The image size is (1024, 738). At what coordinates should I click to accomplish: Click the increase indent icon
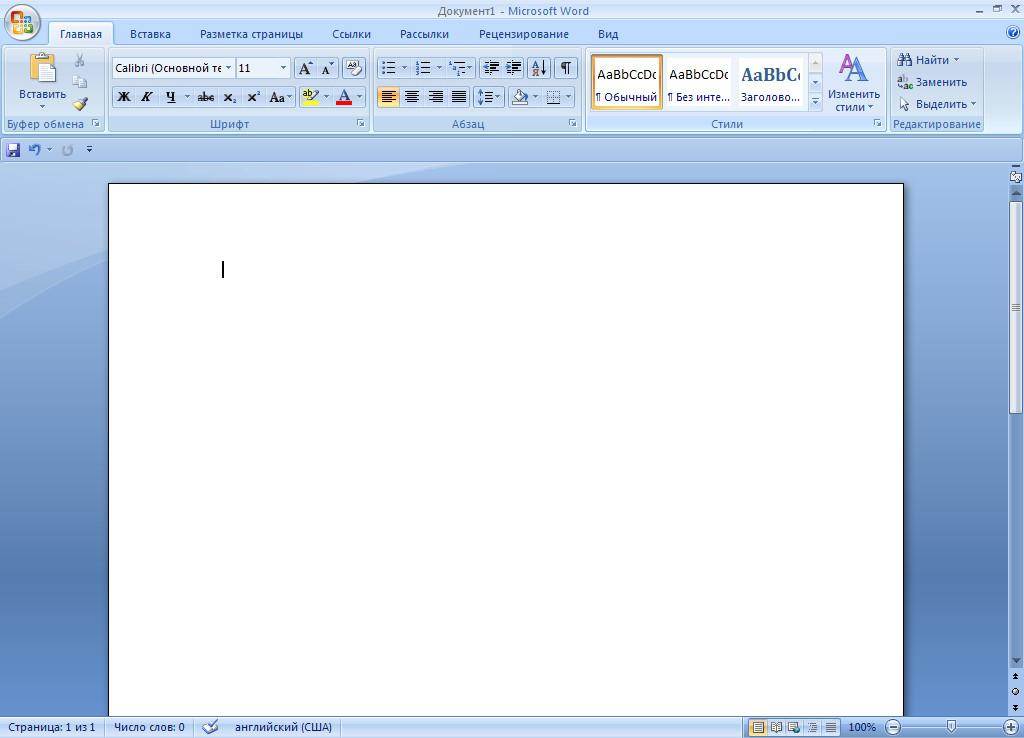point(513,68)
